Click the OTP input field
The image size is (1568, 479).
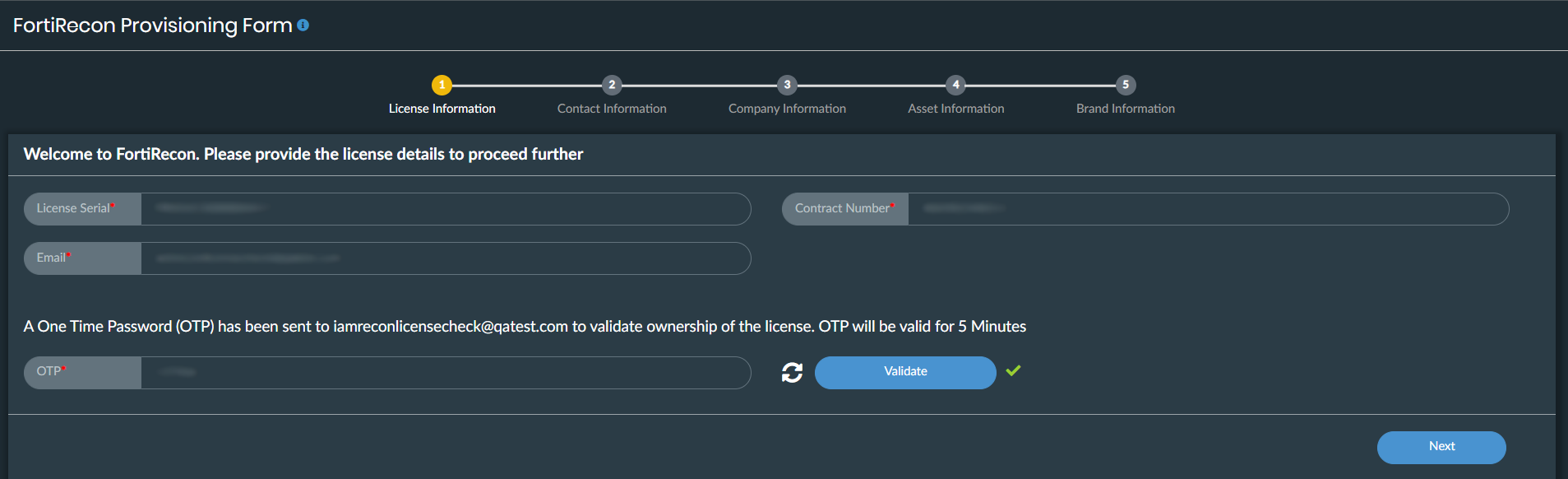[x=445, y=373]
